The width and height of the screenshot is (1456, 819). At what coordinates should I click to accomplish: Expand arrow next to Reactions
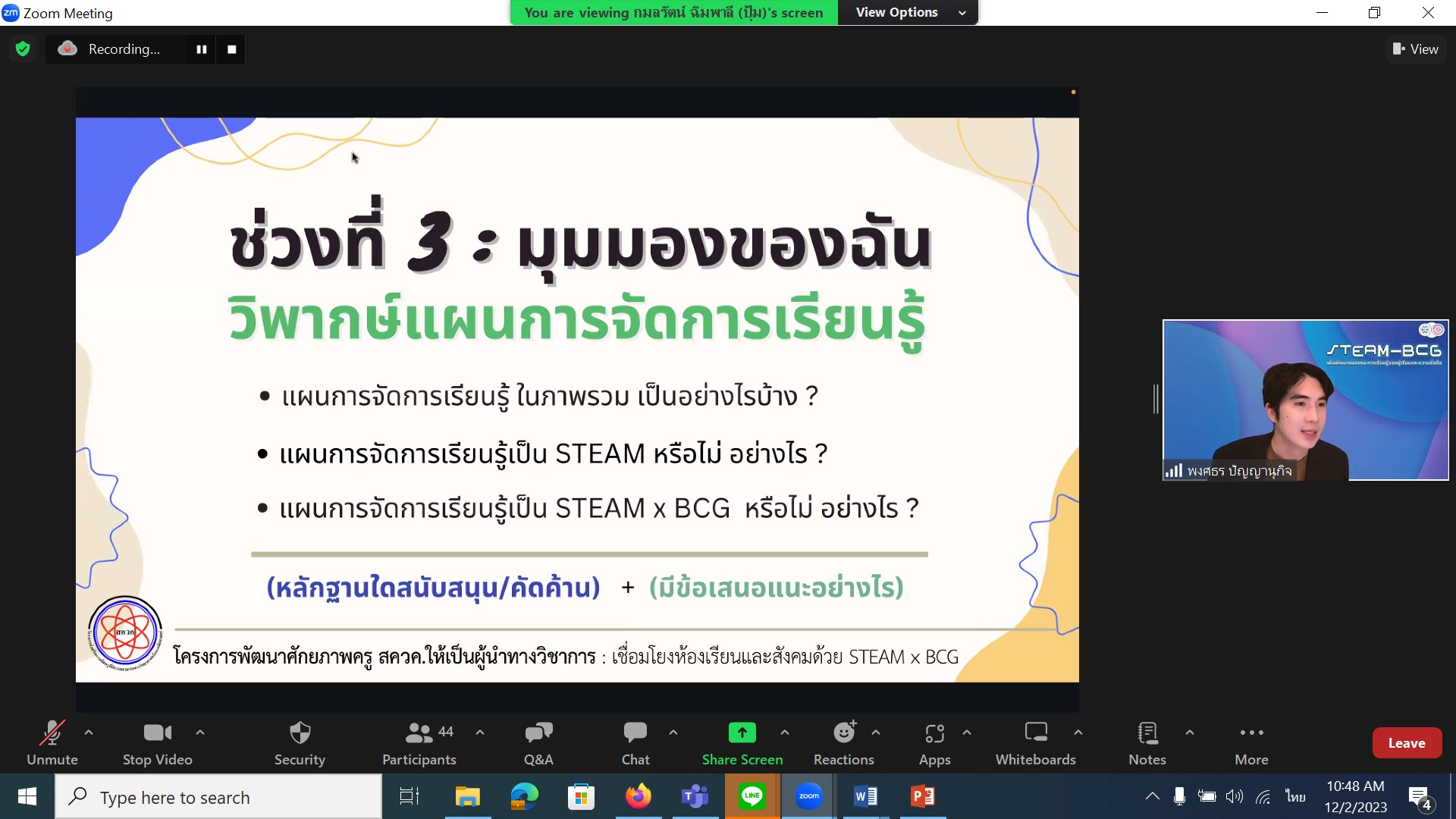pos(876,733)
